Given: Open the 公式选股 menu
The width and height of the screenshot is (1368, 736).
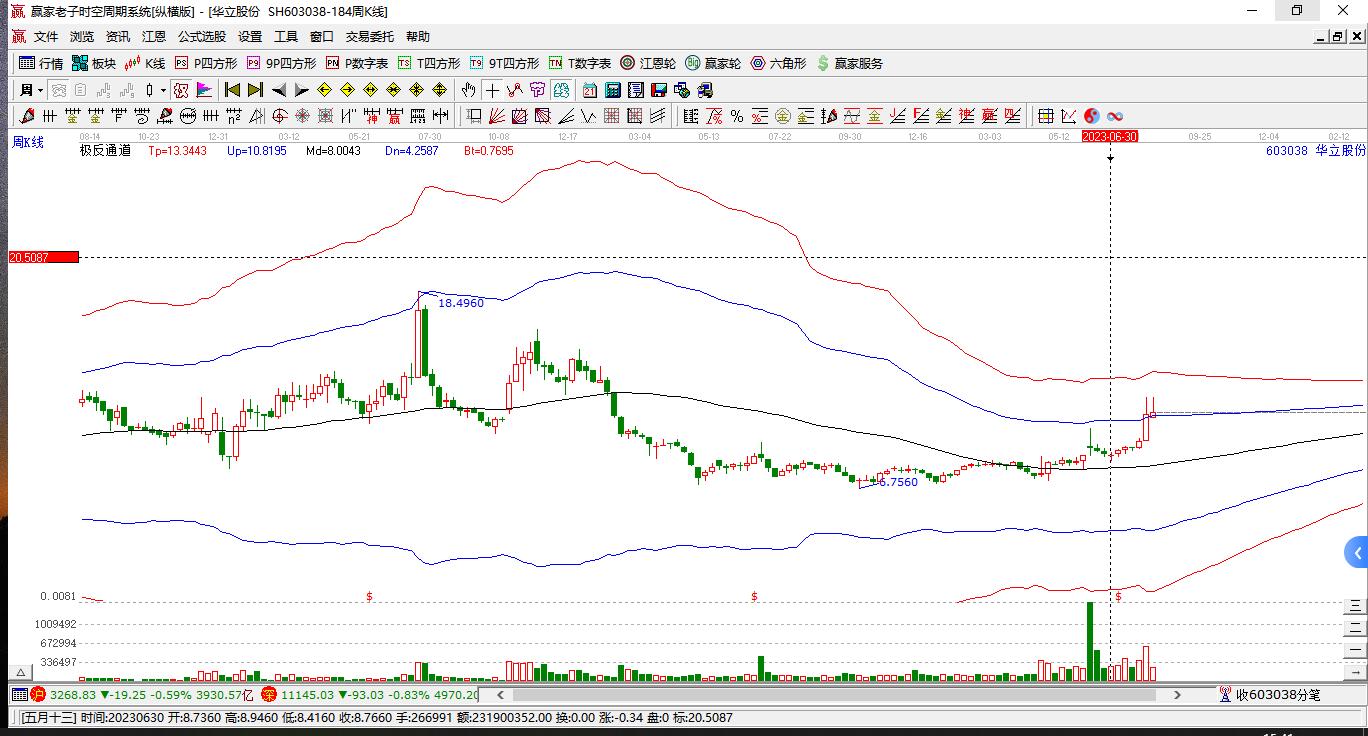Looking at the screenshot, I should [x=202, y=37].
